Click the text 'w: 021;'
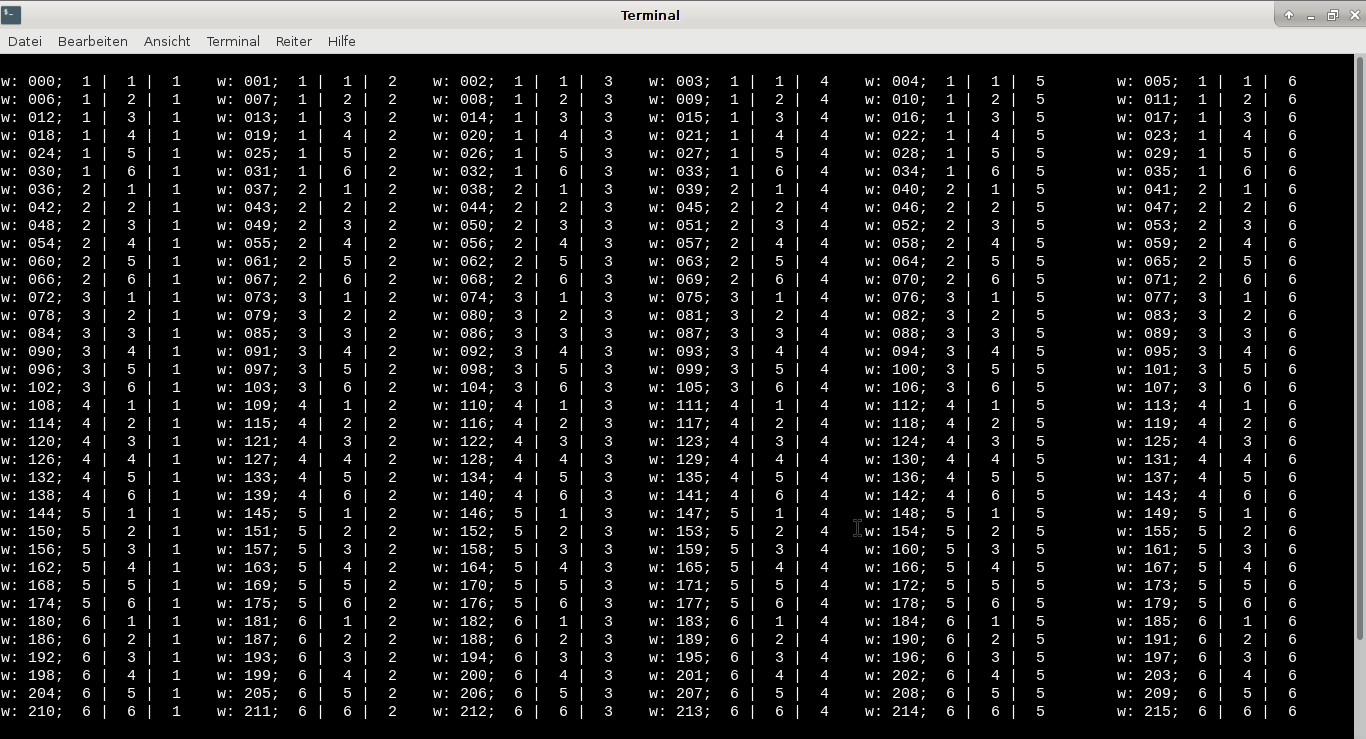 (x=679, y=135)
